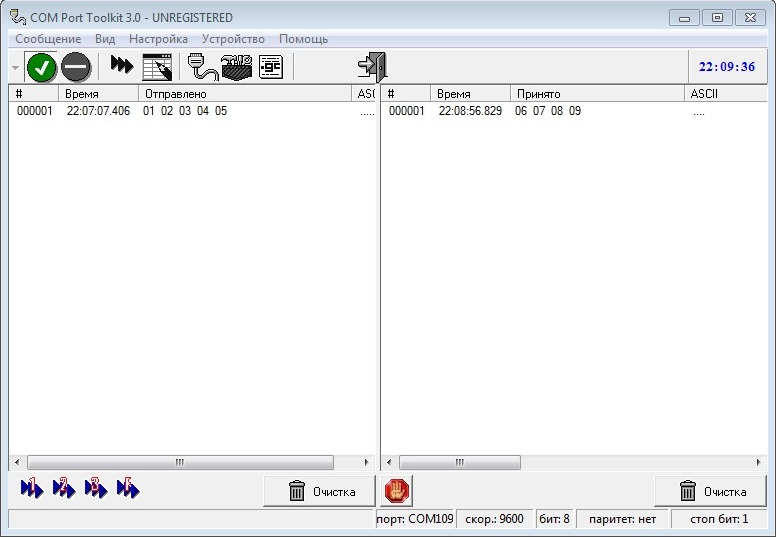The height and width of the screenshot is (537, 776).
Task: Select received row 22:08:56.829
Action: (574, 111)
